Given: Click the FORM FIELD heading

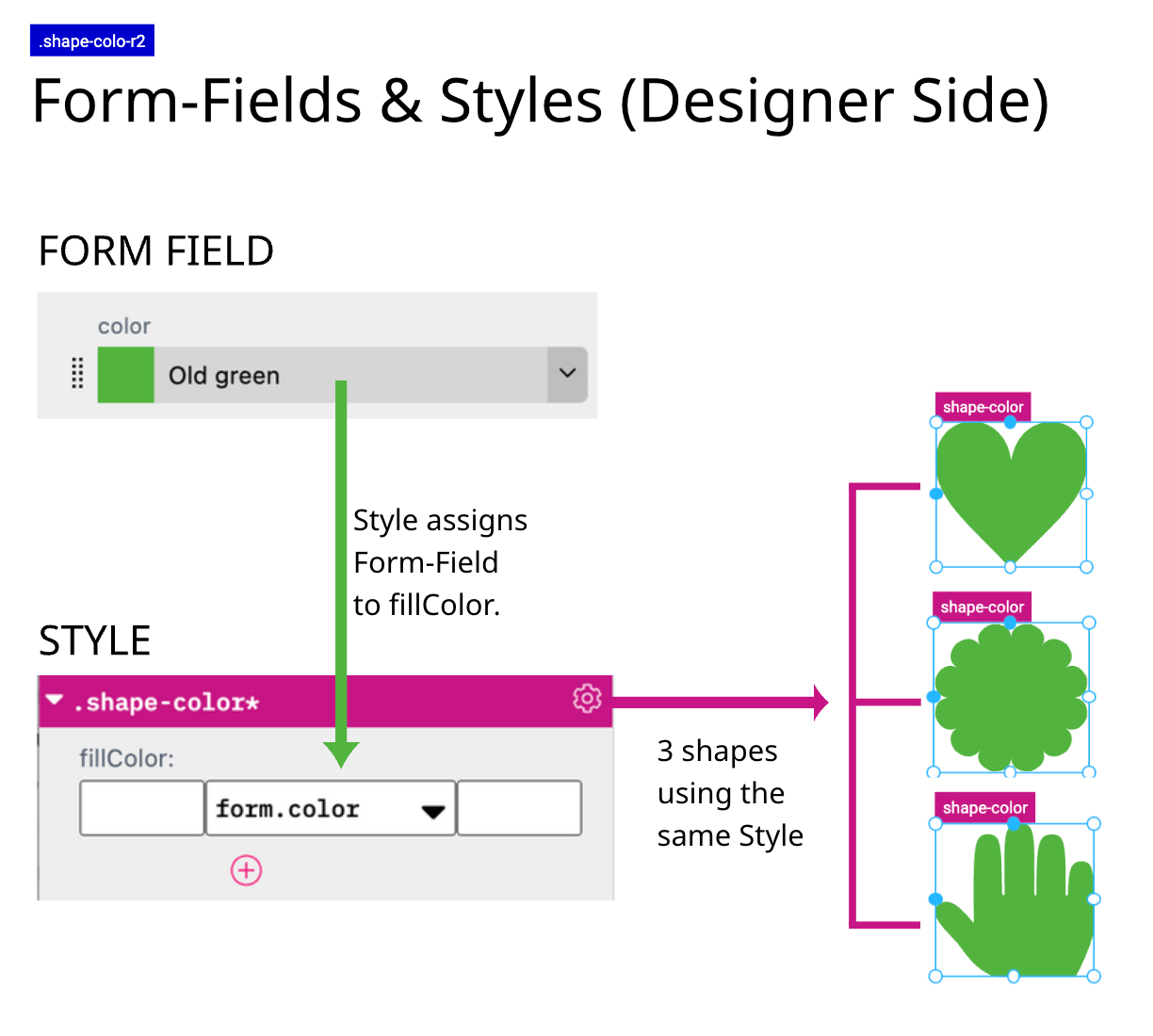Looking at the screenshot, I should tap(156, 251).
